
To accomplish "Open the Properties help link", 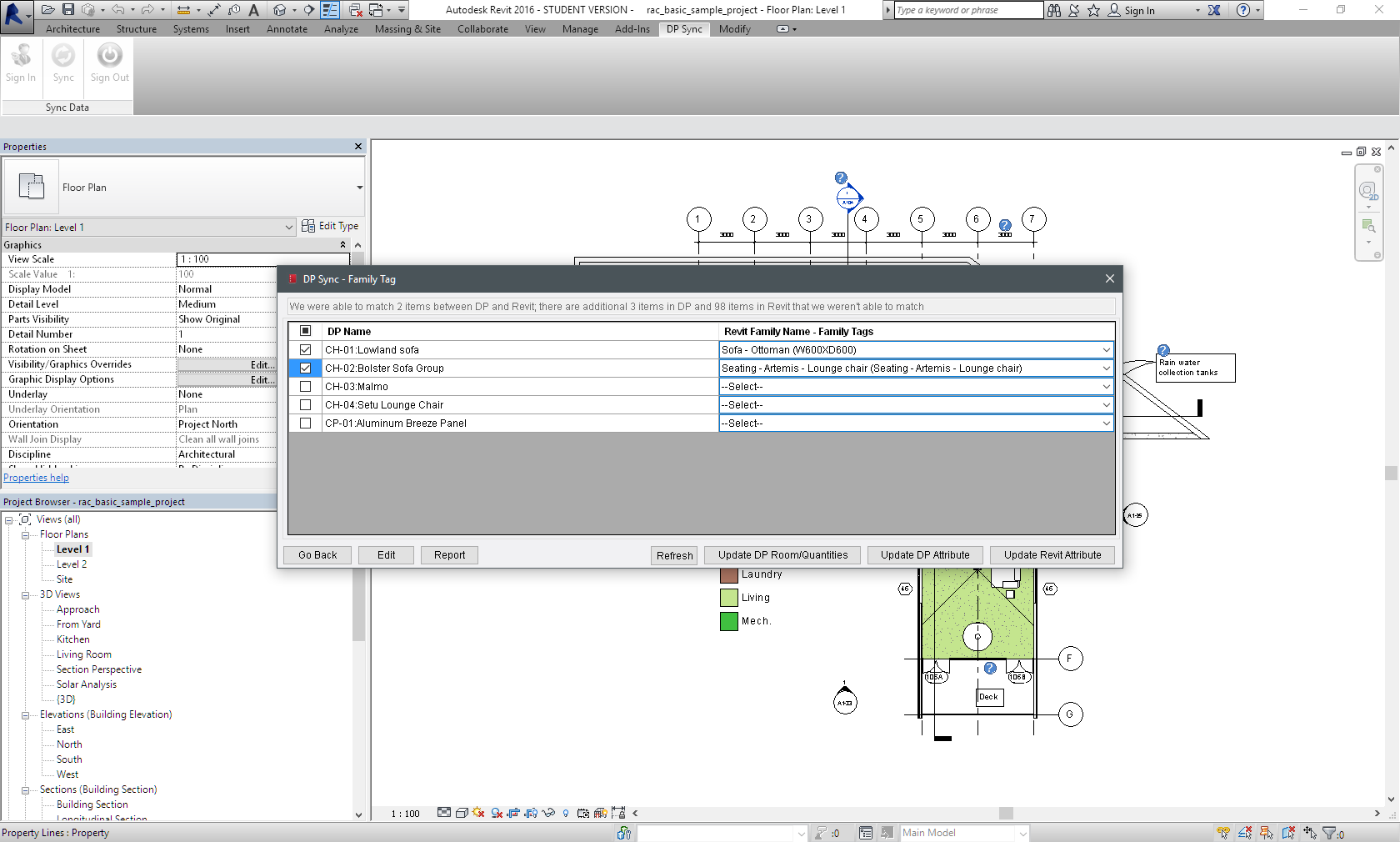I will (x=36, y=478).
